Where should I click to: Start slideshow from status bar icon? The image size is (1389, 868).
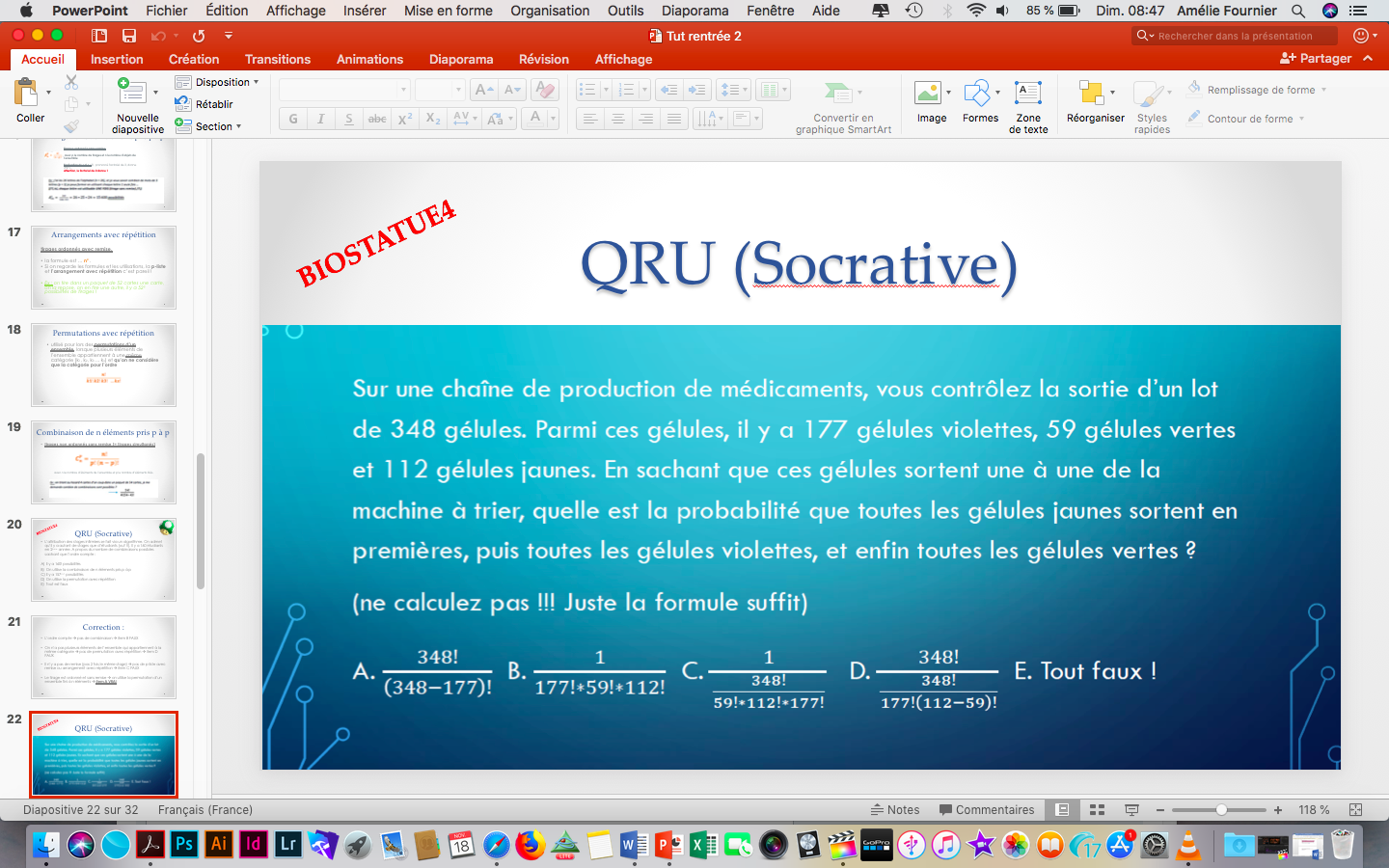click(1131, 810)
